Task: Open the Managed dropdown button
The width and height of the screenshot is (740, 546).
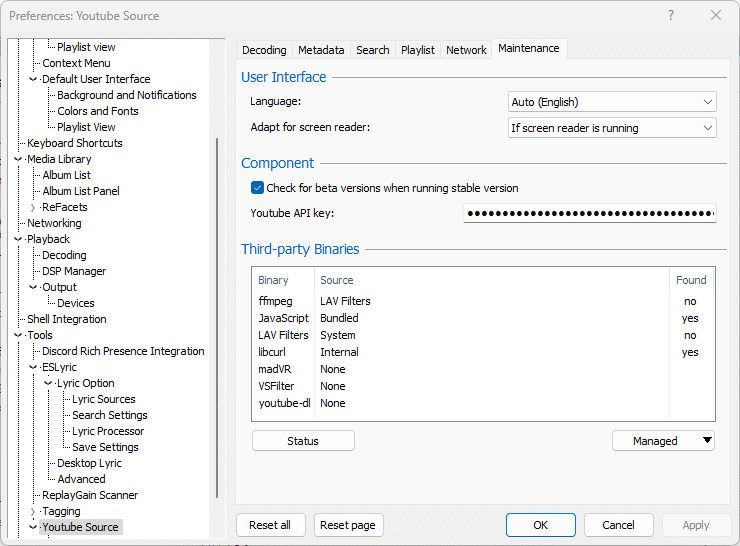Action: point(663,441)
